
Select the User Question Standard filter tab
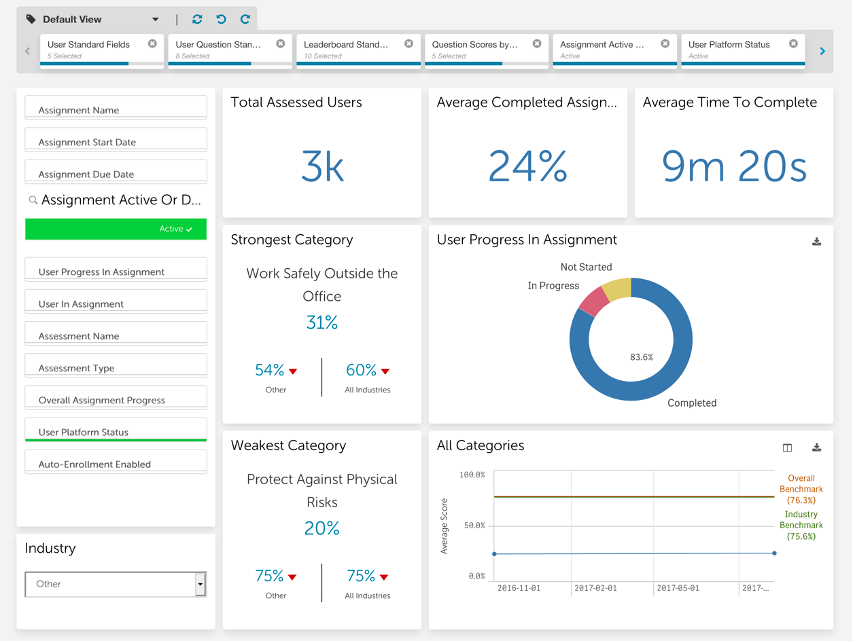230,50
